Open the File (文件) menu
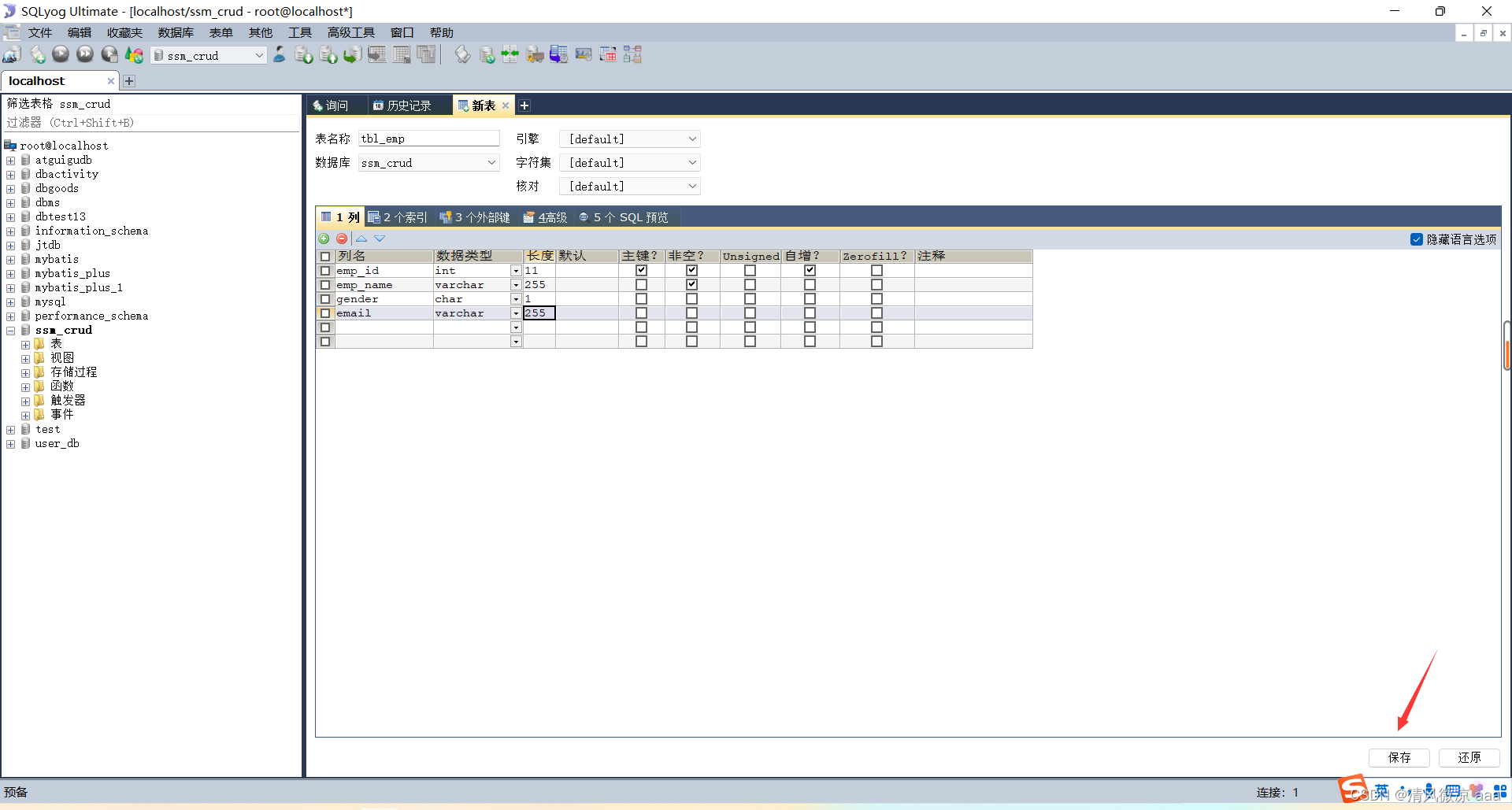1512x810 pixels. tap(39, 32)
